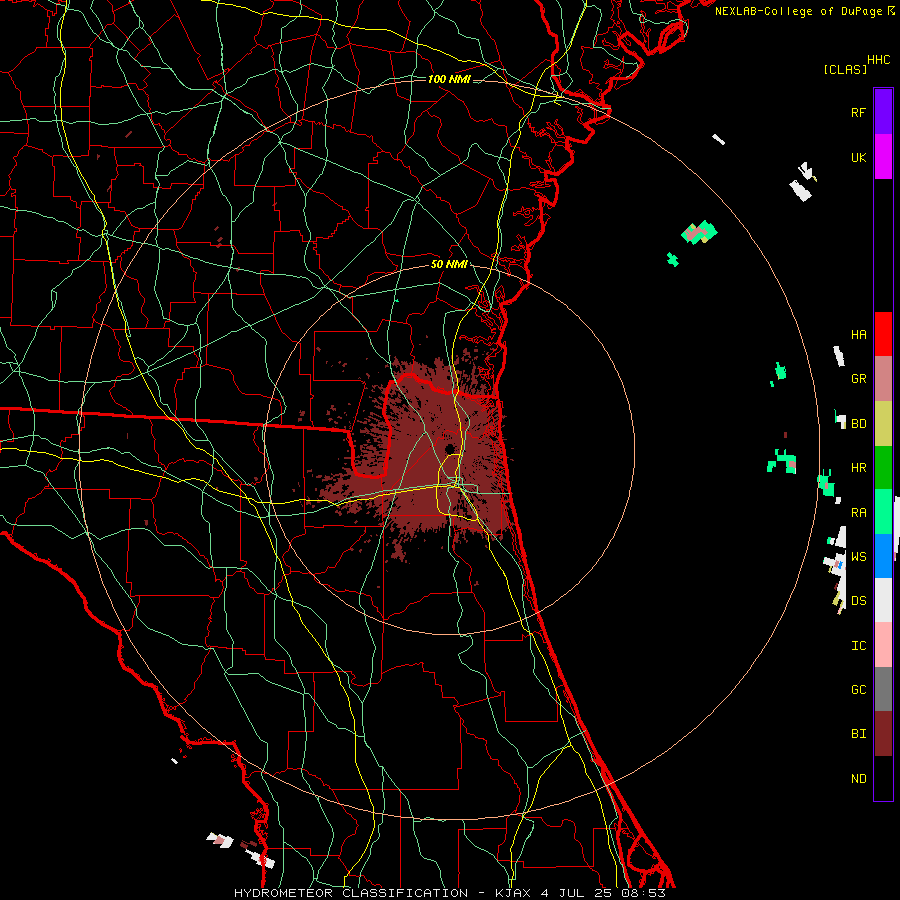
Task: Click the black radar site dot
Action: point(449,448)
